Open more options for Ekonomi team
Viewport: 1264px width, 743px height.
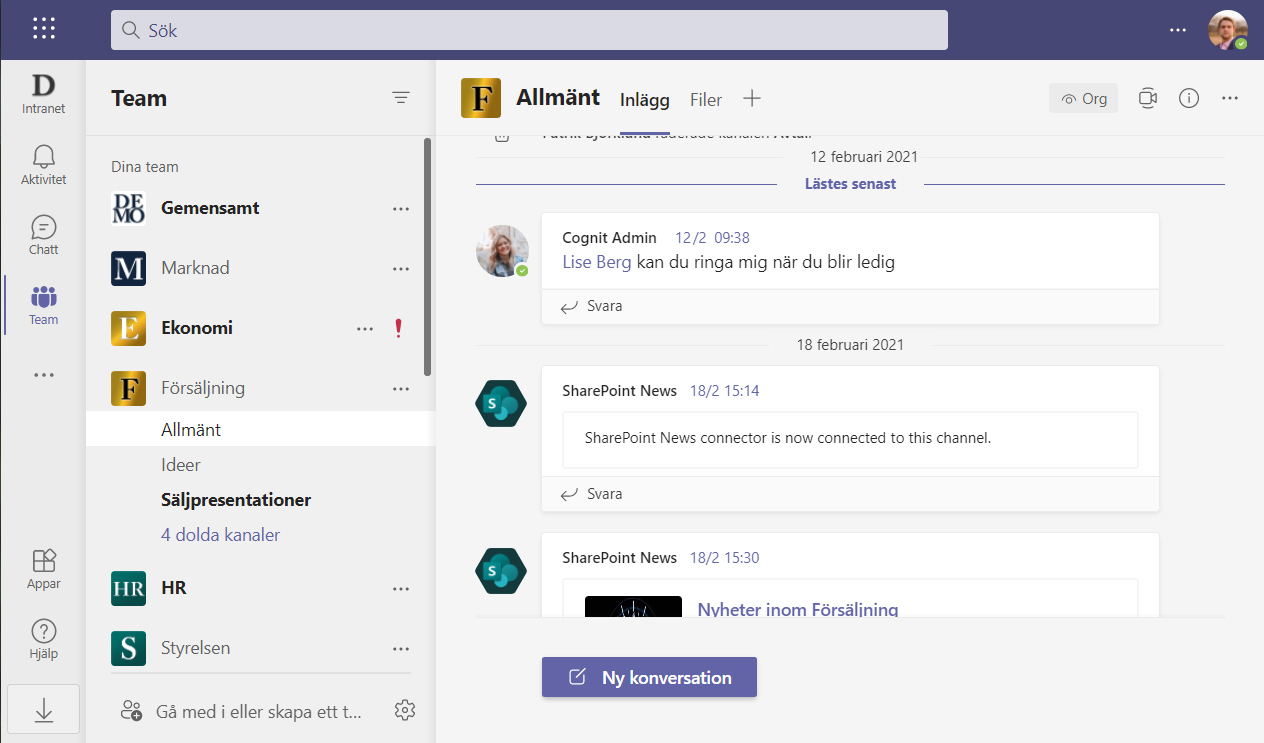pyautogui.click(x=365, y=328)
